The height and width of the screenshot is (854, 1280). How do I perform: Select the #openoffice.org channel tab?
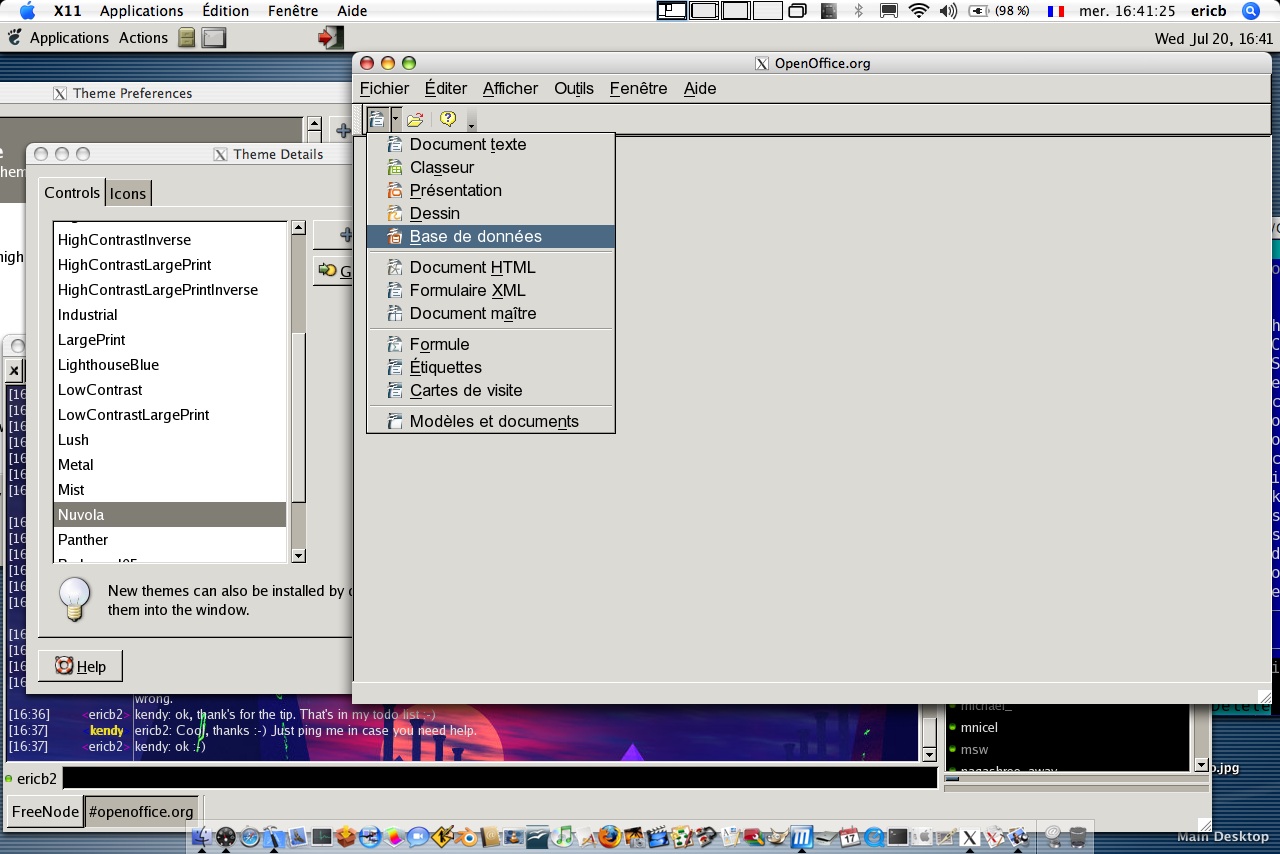pyautogui.click(x=141, y=811)
